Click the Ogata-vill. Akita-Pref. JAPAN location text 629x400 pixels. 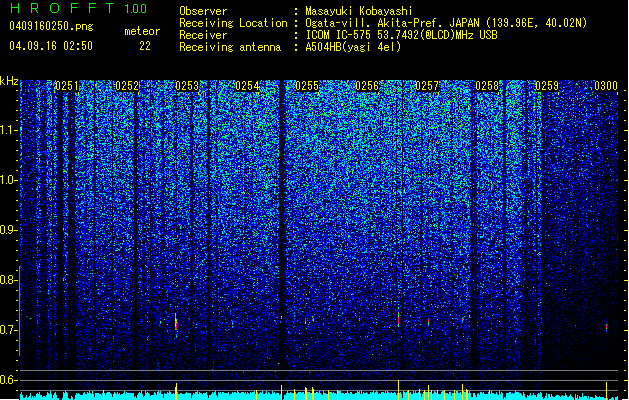pyautogui.click(x=446, y=23)
